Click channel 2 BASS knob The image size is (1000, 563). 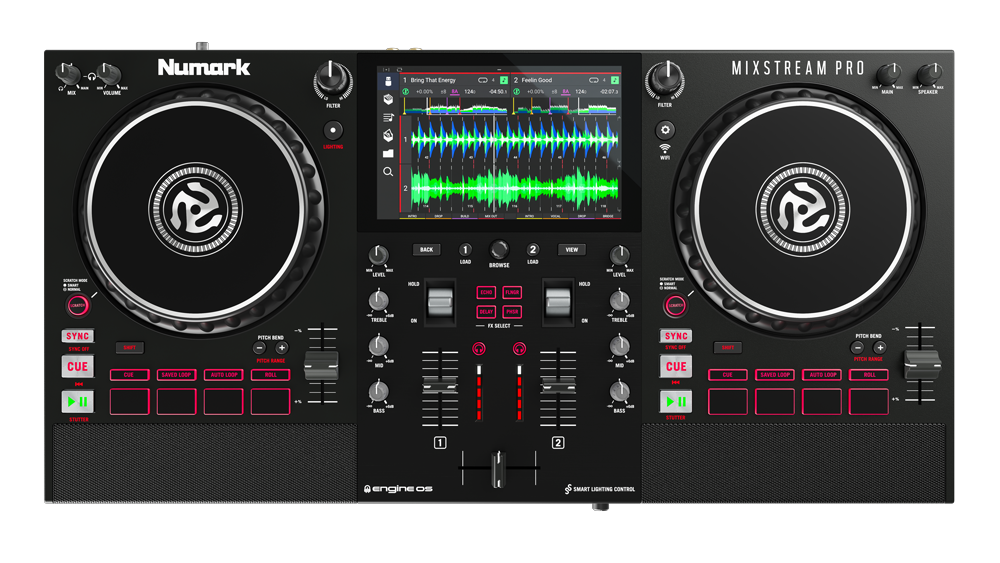(x=620, y=391)
